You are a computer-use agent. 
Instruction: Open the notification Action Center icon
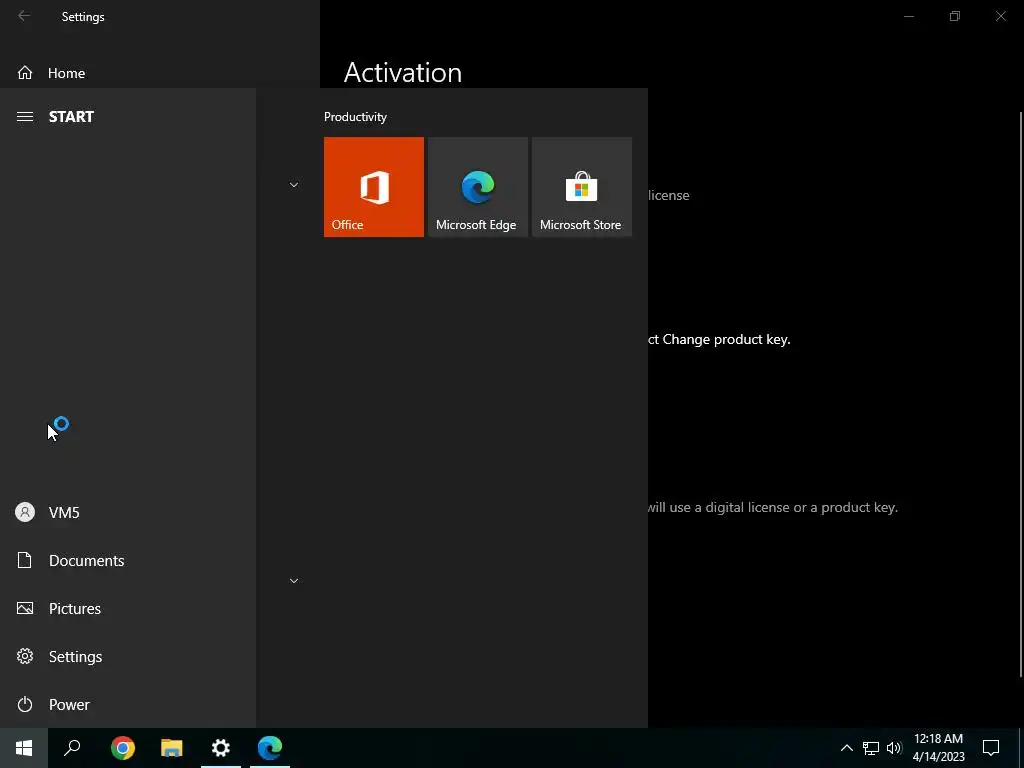point(991,748)
